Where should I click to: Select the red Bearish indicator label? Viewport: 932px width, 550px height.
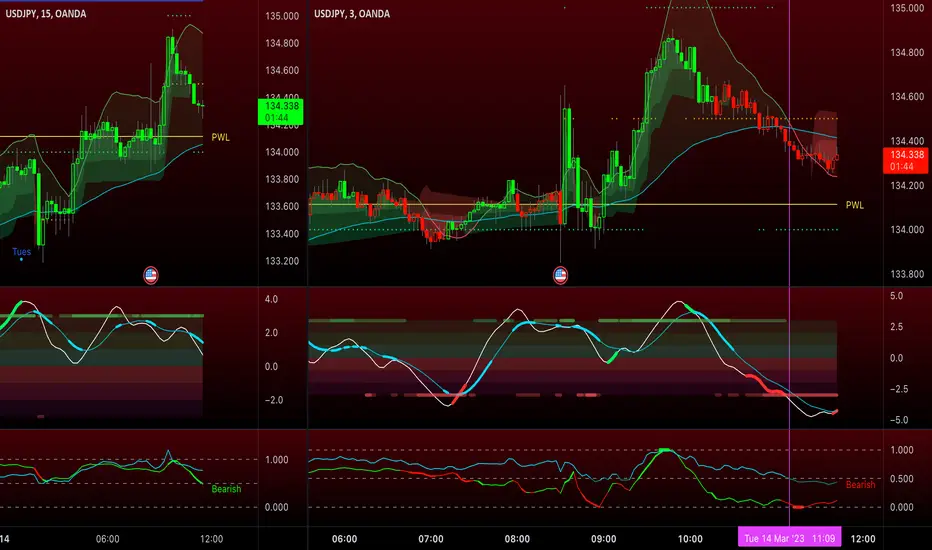(860, 485)
